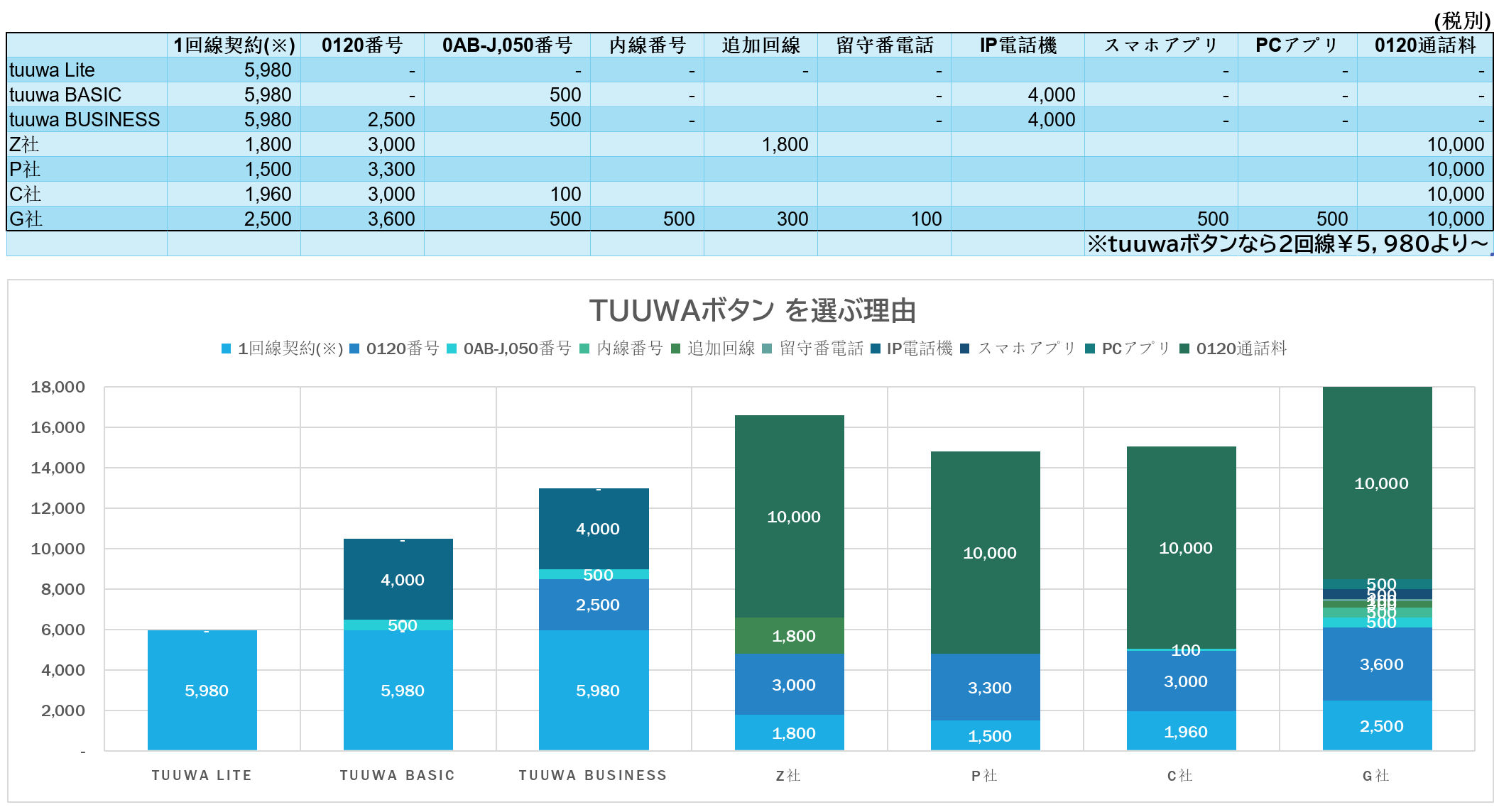Click the C社 axis label under chart
This screenshot has height=812, width=1499.
(x=1179, y=776)
